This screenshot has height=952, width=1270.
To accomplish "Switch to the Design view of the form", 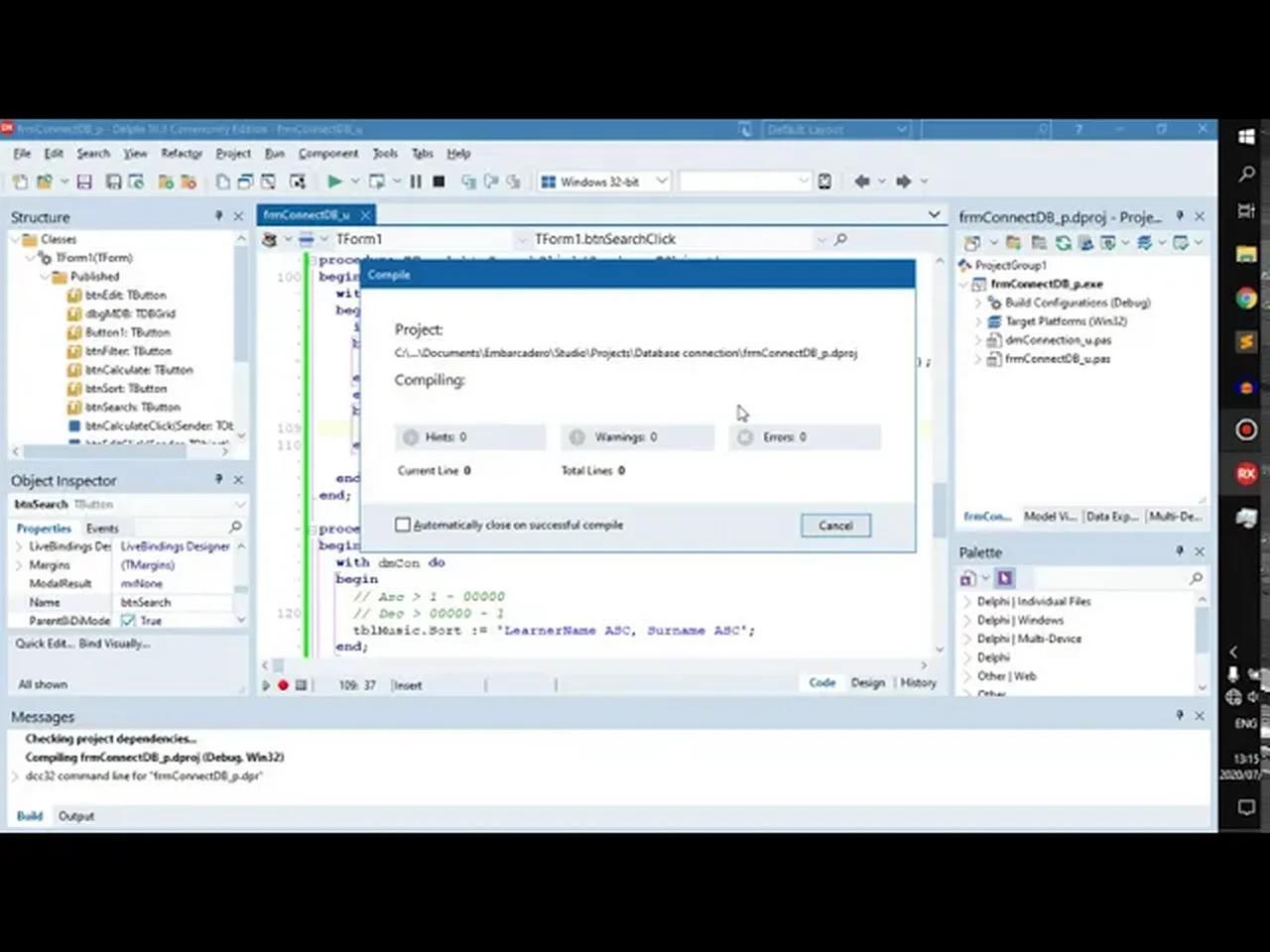I will (867, 682).
